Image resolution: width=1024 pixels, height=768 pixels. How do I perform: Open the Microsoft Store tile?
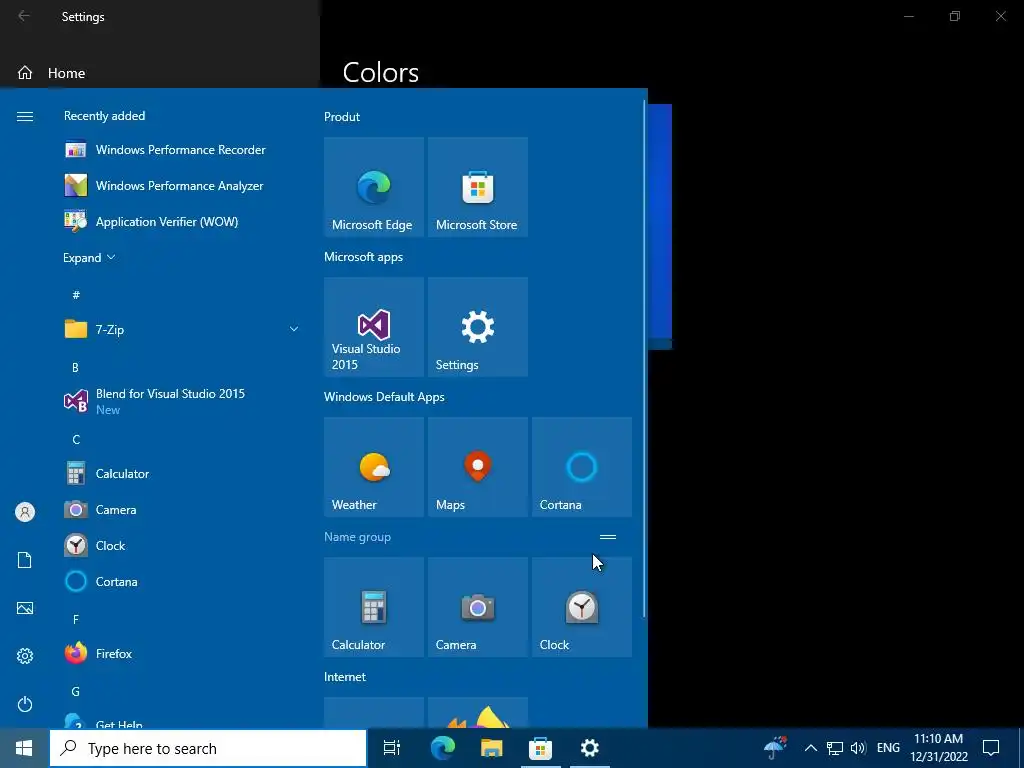477,187
